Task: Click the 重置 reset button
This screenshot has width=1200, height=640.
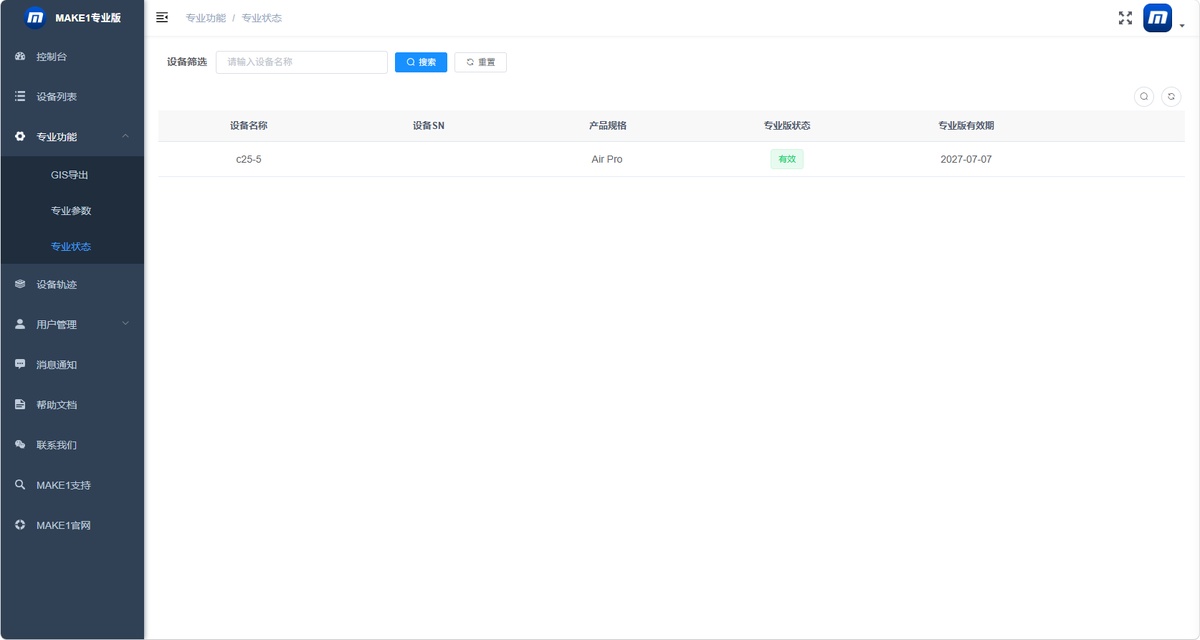Action: click(x=480, y=62)
